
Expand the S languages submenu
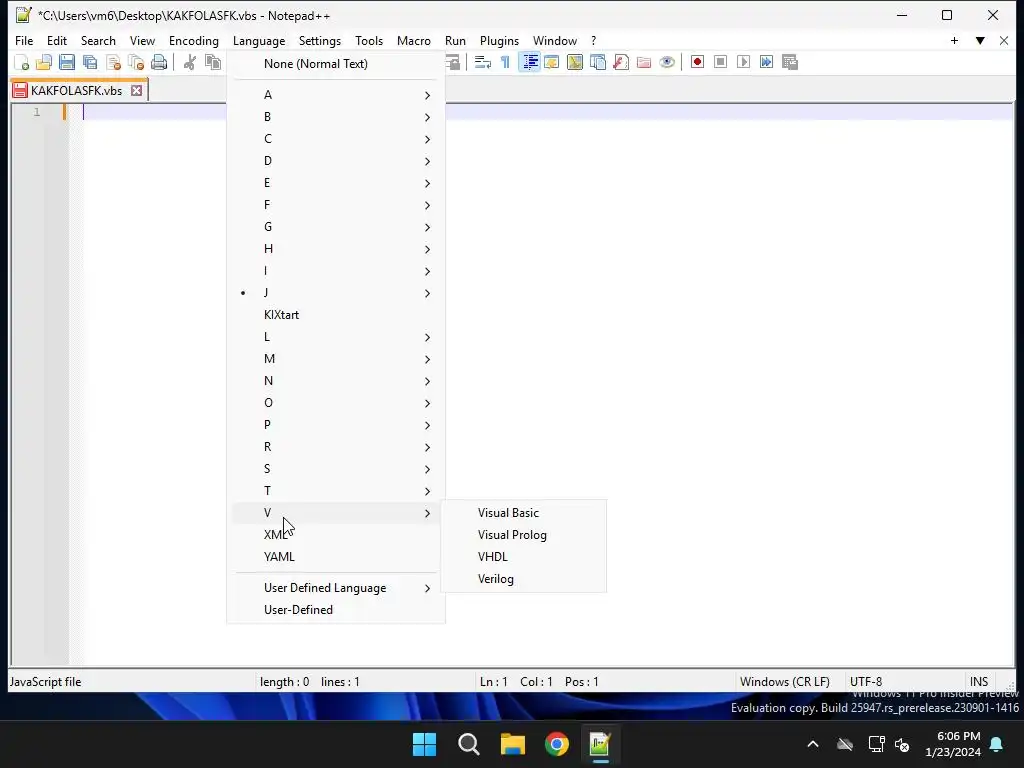click(x=336, y=469)
